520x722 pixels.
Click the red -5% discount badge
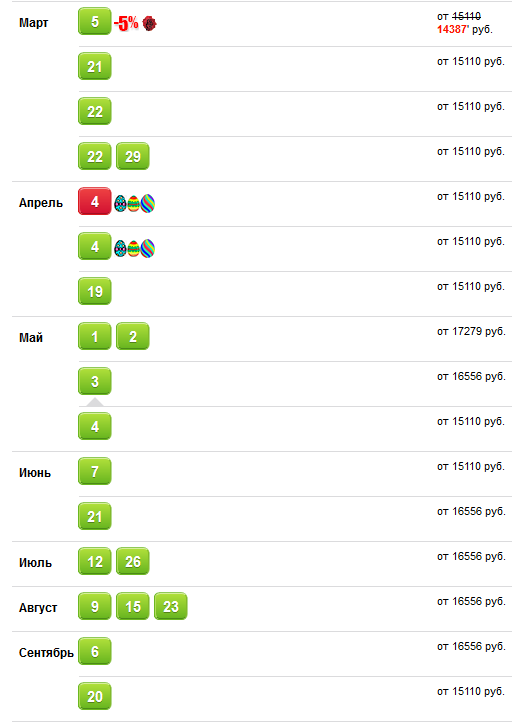pos(126,23)
